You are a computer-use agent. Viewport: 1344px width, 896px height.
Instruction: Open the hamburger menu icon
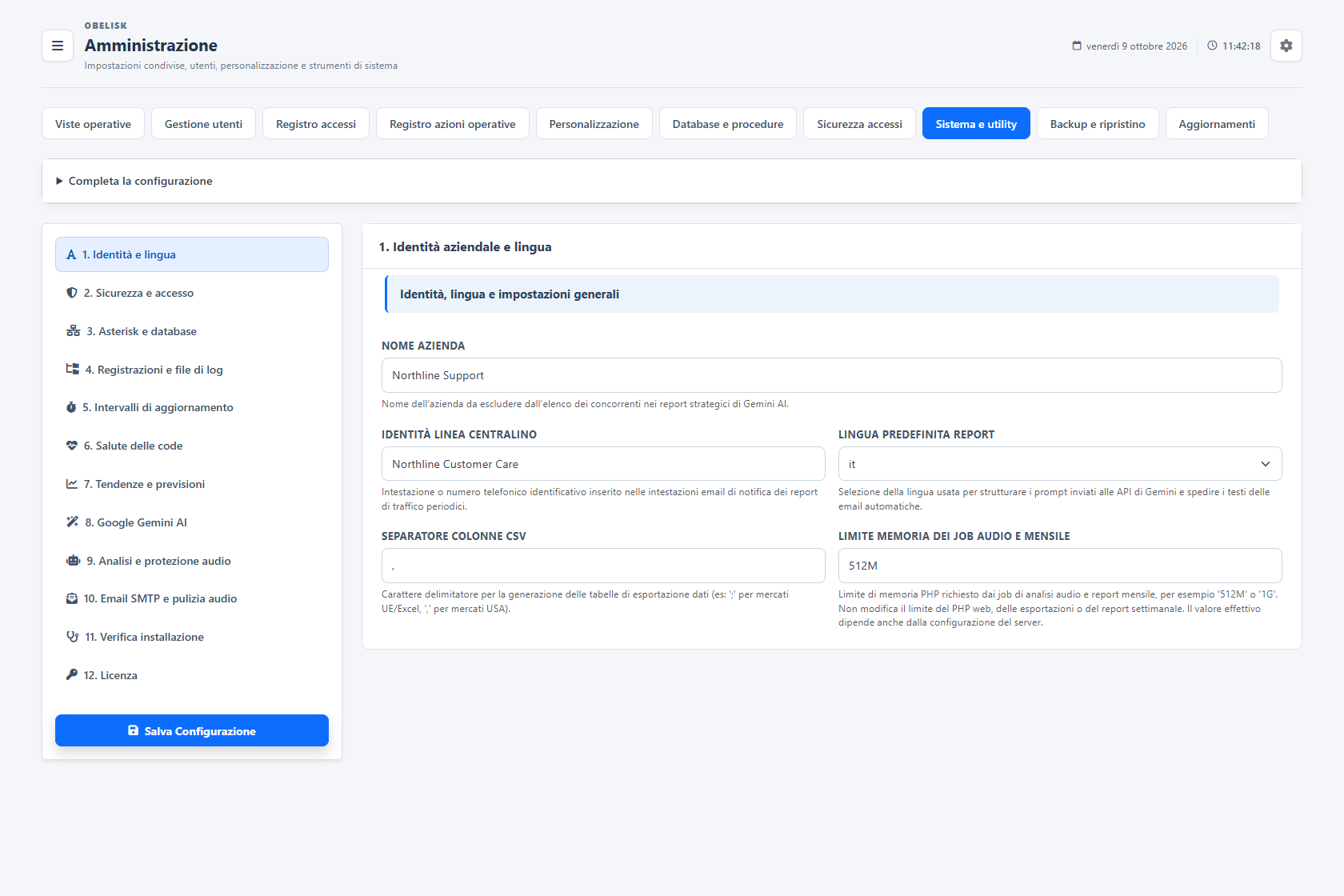pyautogui.click(x=58, y=46)
